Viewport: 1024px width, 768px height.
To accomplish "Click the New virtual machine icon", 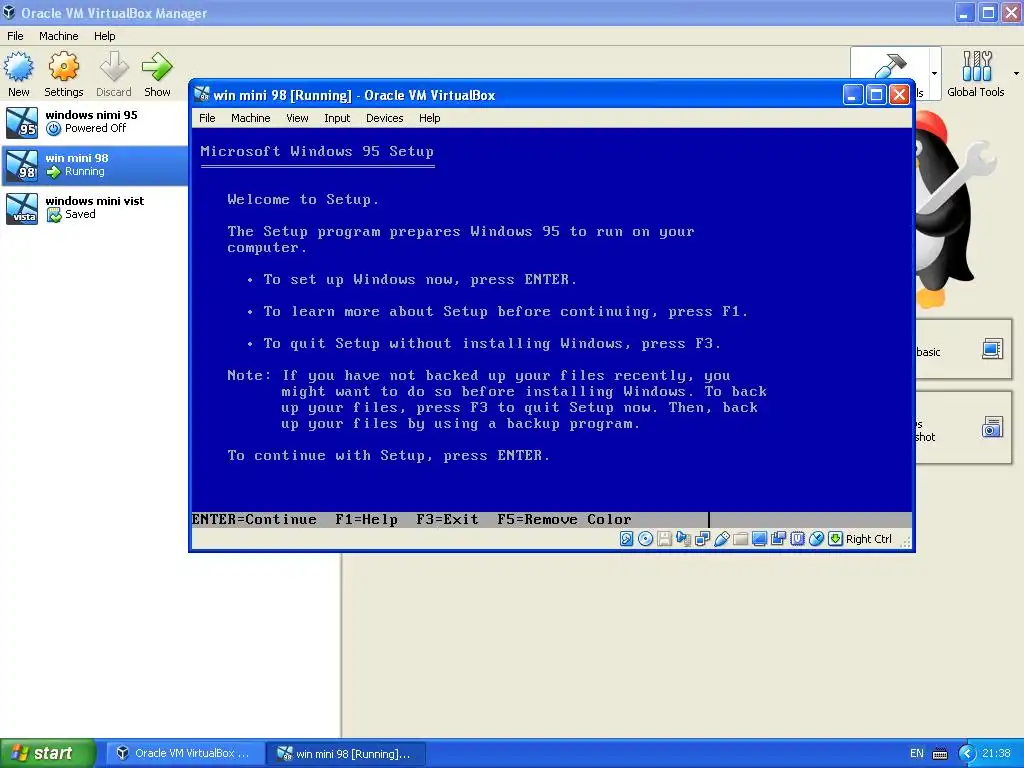I will click(x=18, y=67).
